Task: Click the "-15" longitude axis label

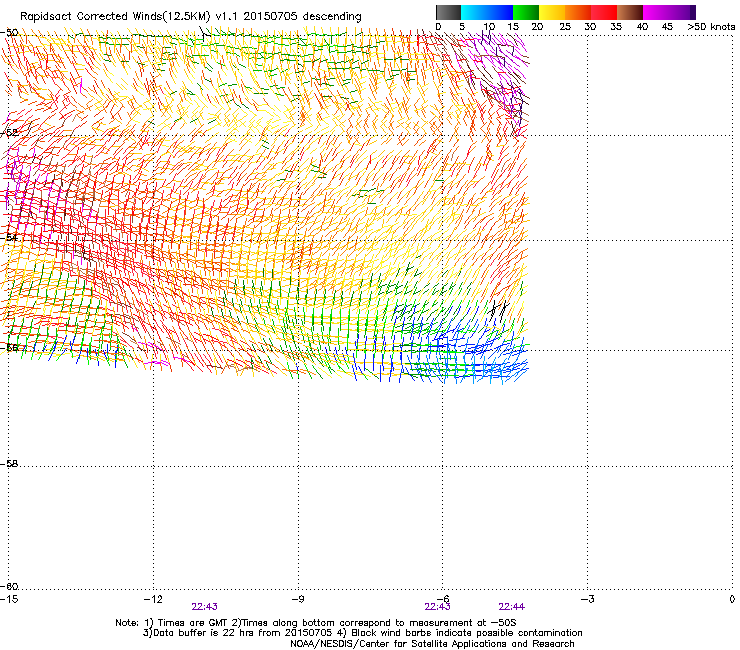Action: [x=9, y=599]
